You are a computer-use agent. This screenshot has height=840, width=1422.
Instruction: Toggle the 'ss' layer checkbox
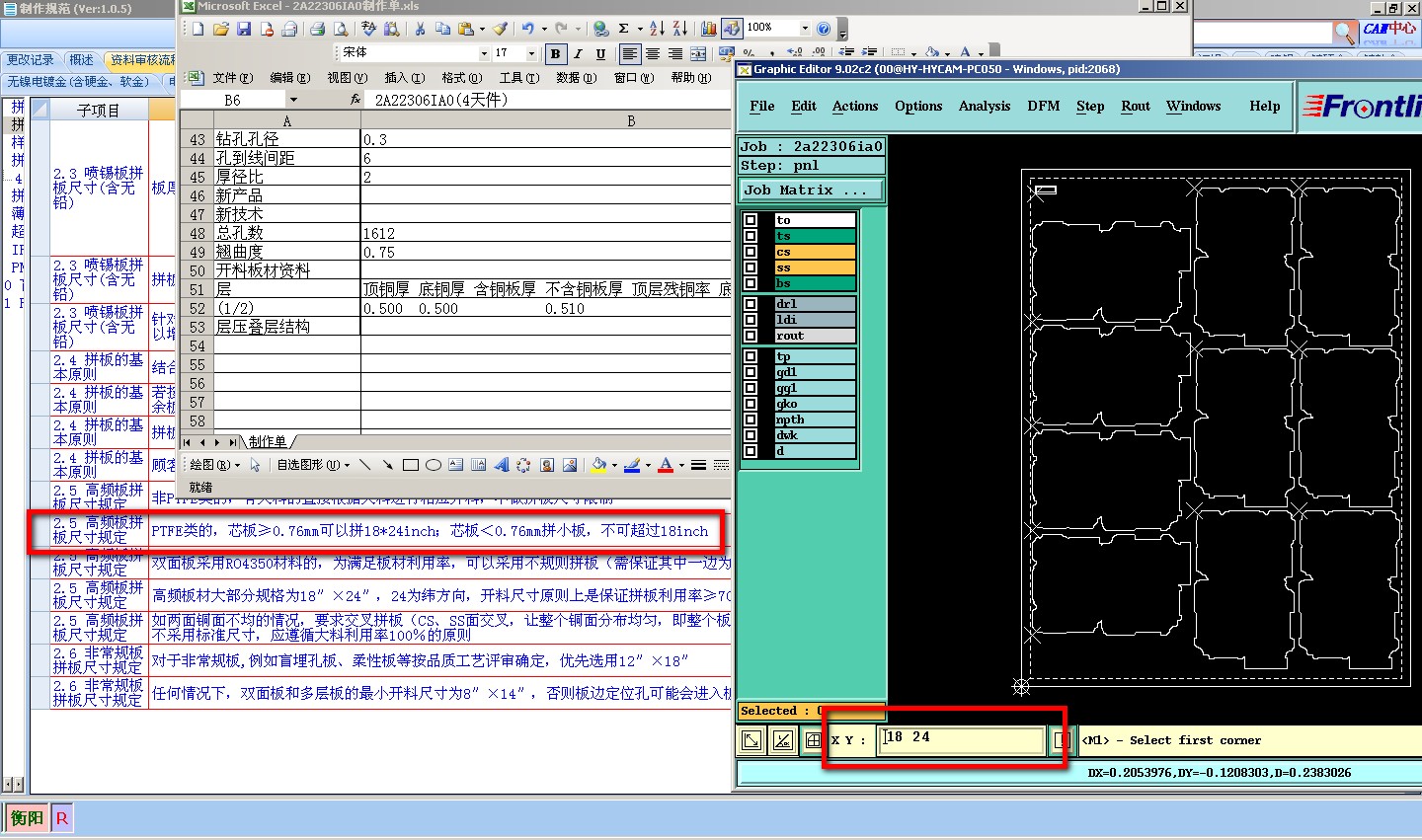[x=750, y=267]
